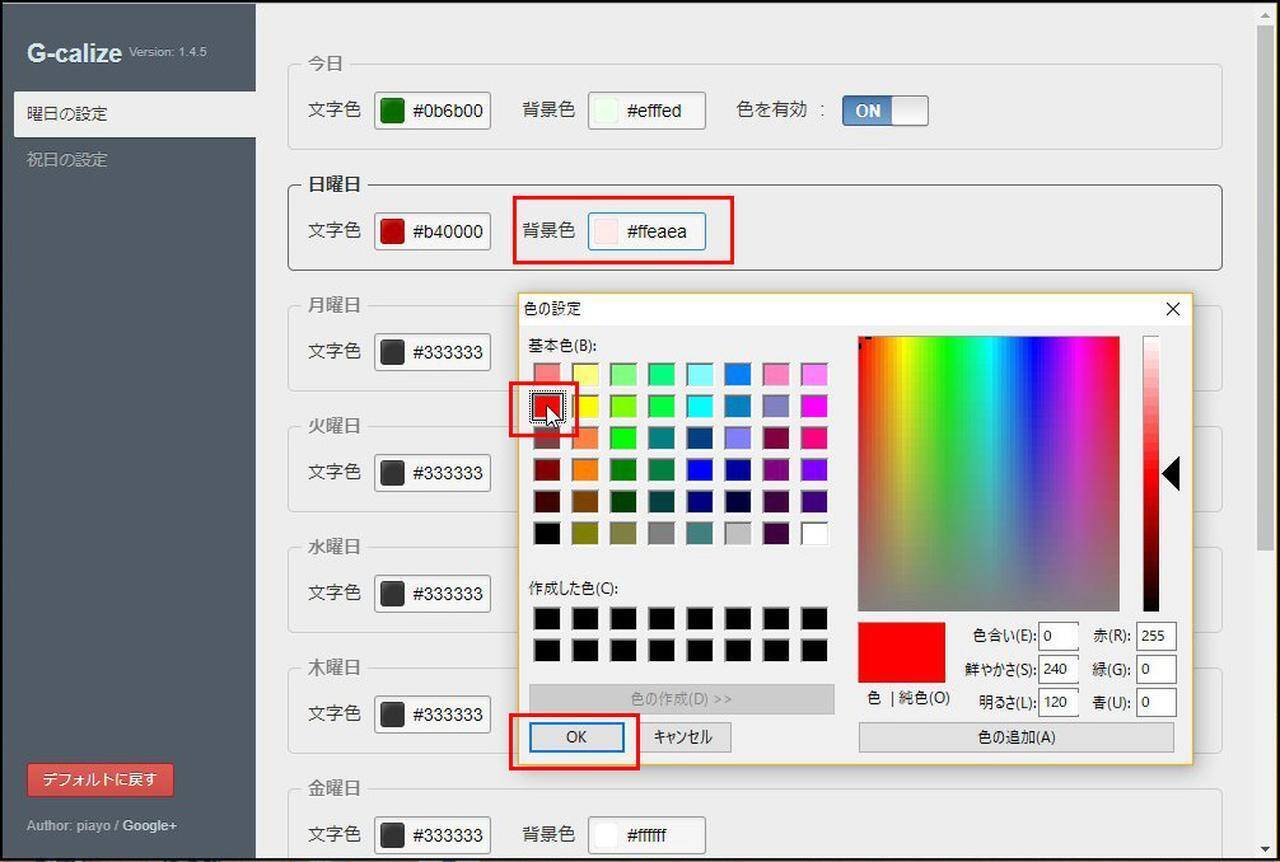Click the 色合い(E) hue input field
Screen dimensions: 1280x862
click(1058, 636)
